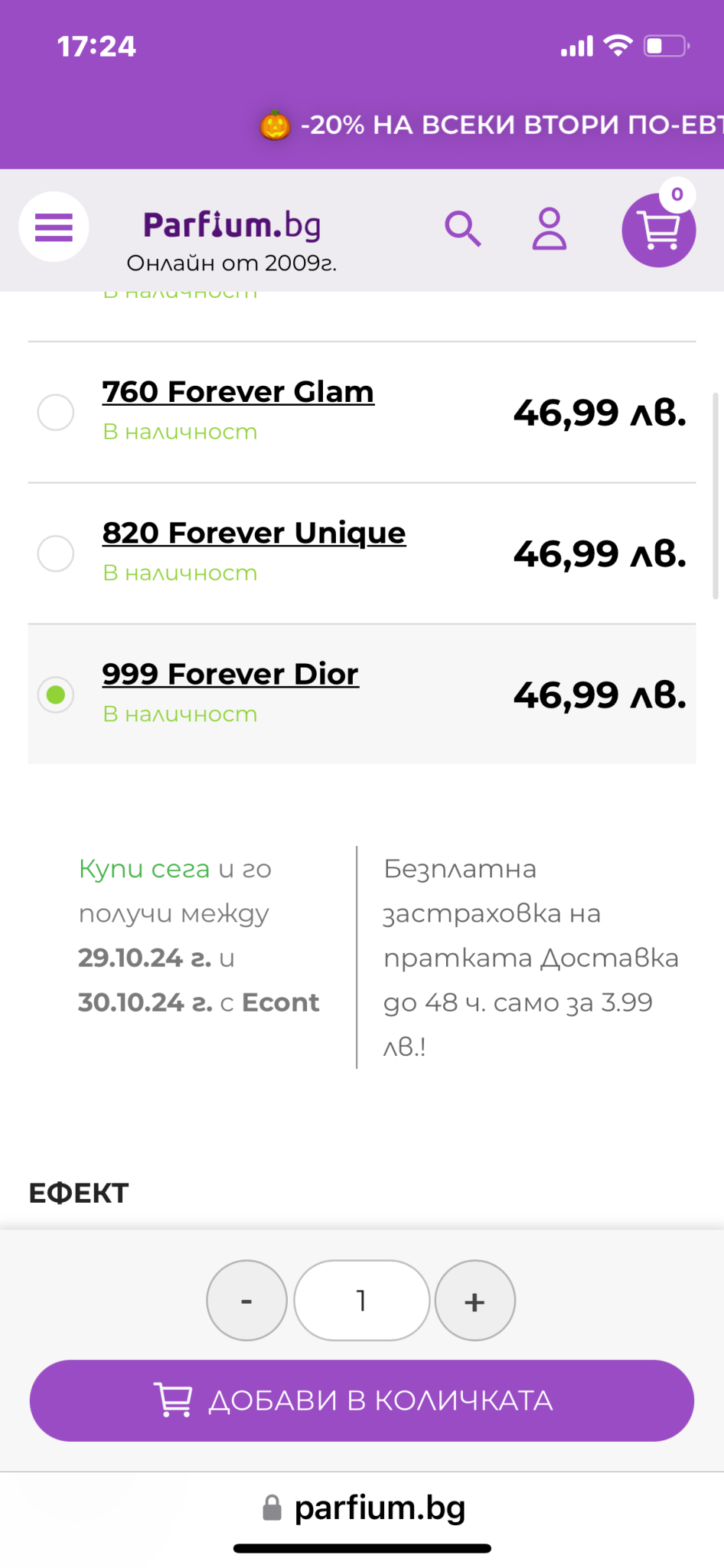Open the user account icon
The width and height of the screenshot is (724, 1568).
tap(549, 228)
